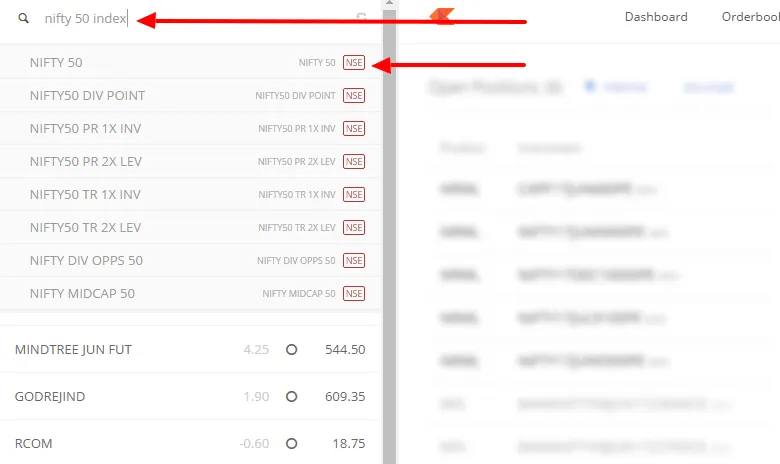
Task: Choose NIFTY50 PR 2X LEV suggestion
Action: [191, 161]
